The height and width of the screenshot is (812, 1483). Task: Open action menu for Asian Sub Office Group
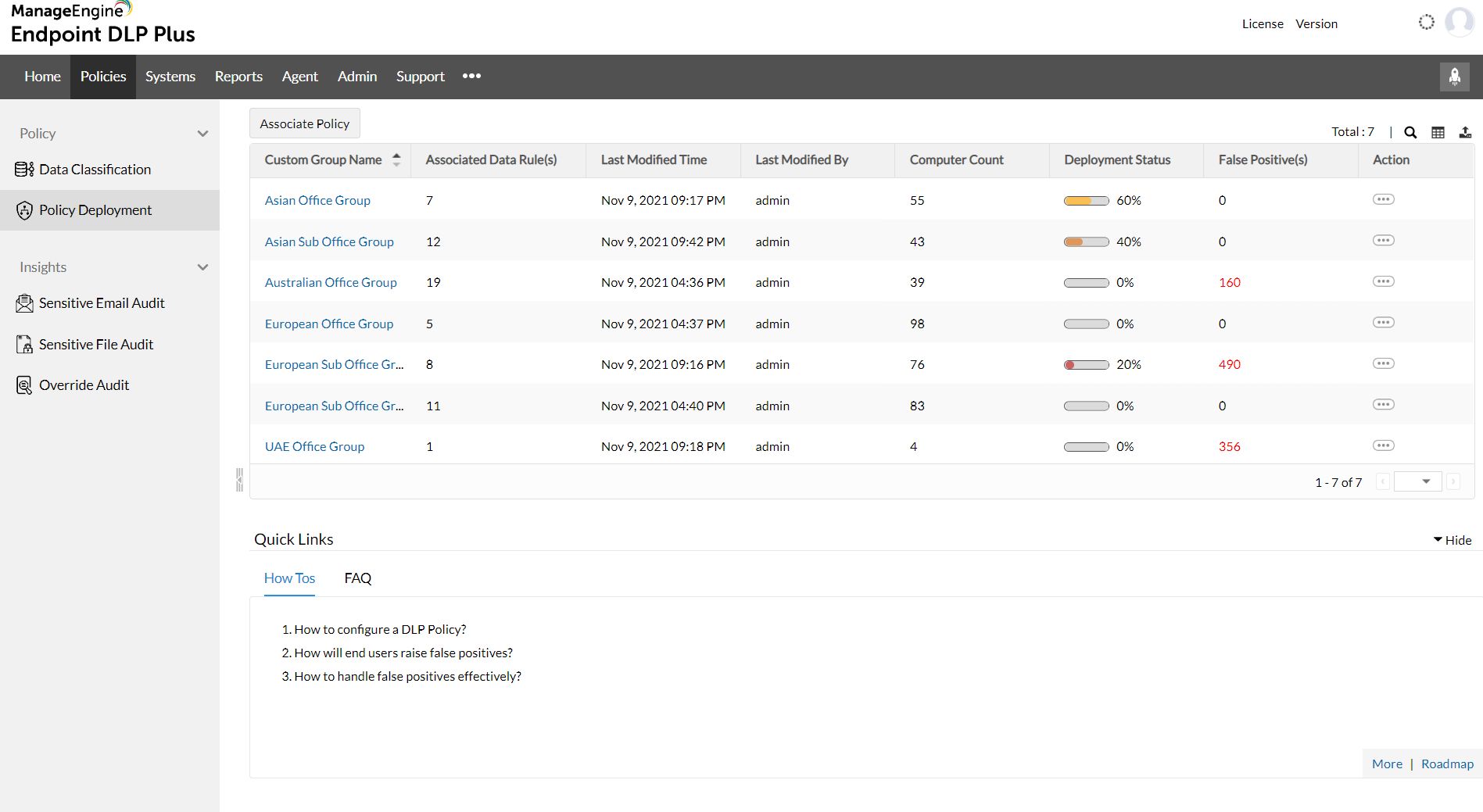pos(1383,240)
